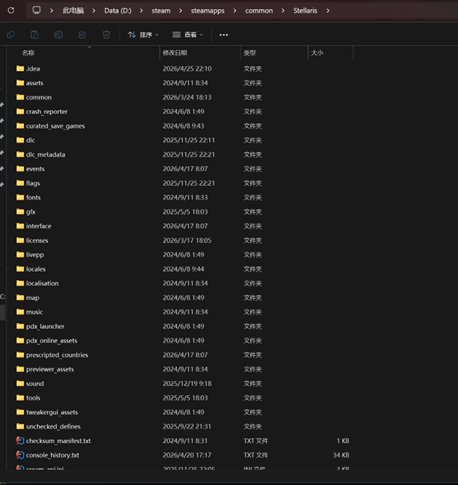Expand chevron after steam in breadcrumb
The width and height of the screenshot is (458, 485).
[180, 11]
